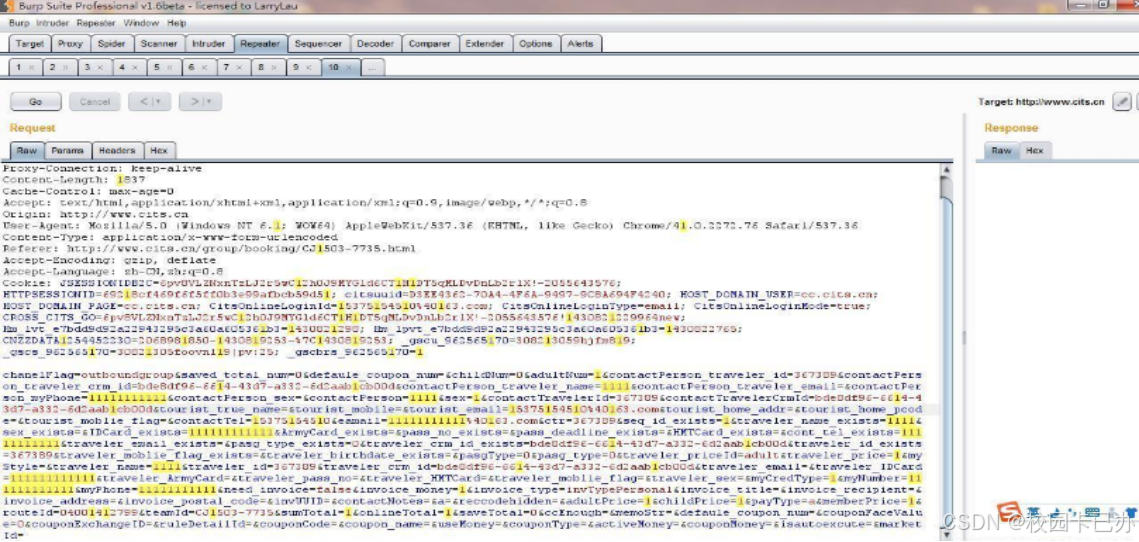
Task: Close Repeater tab 10 with its x
Action: [349, 68]
